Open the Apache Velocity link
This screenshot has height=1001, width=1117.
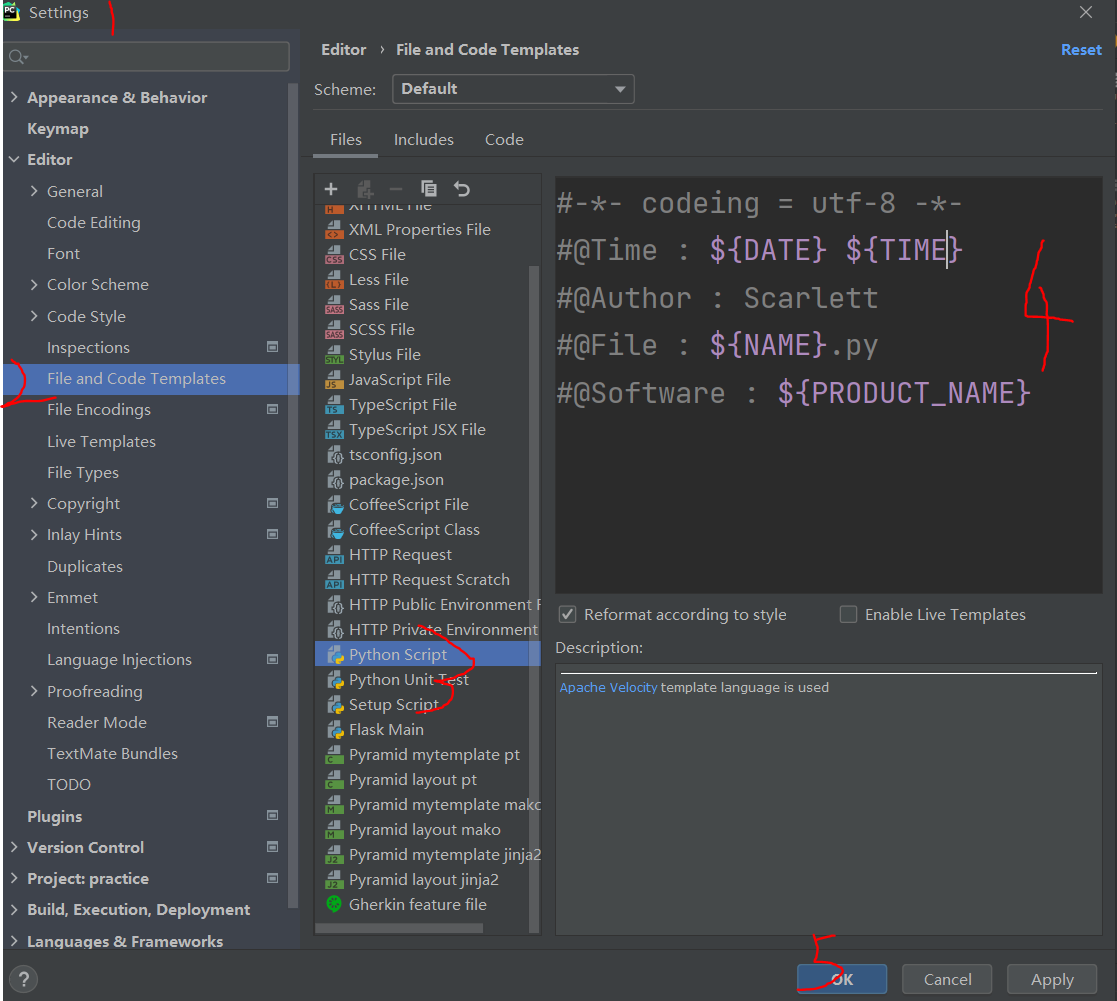pos(608,688)
